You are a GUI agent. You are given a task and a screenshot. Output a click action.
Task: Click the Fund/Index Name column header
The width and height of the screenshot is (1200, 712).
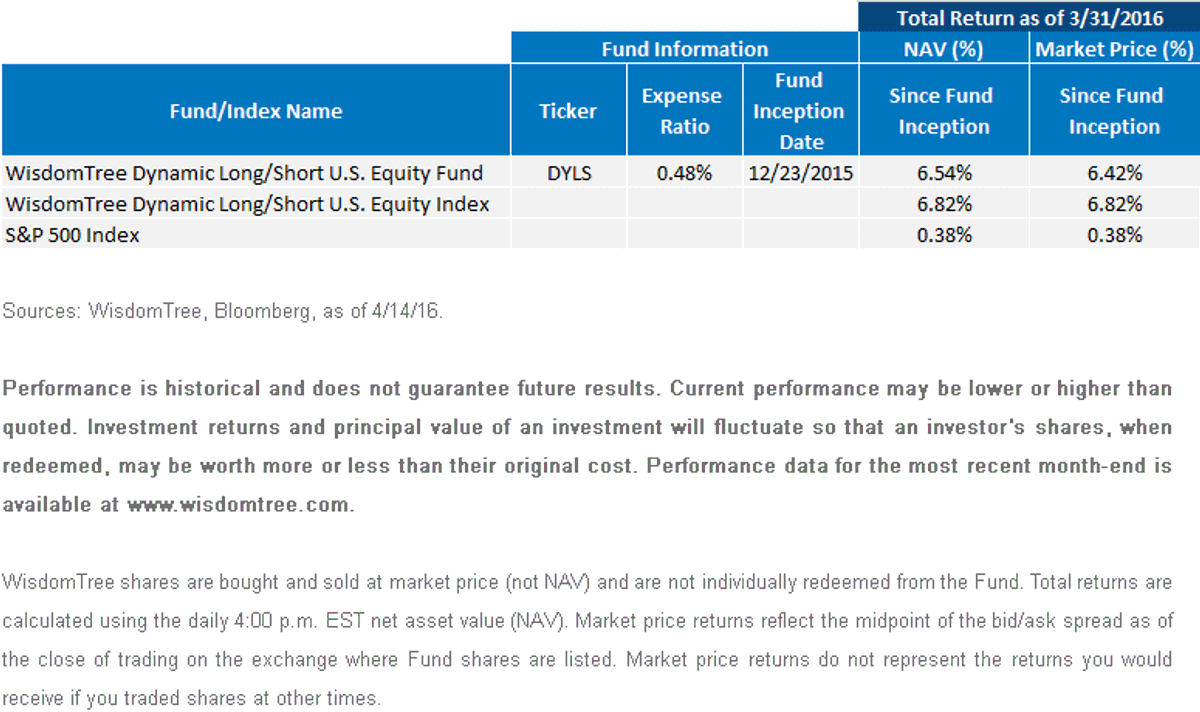pyautogui.click(x=256, y=111)
